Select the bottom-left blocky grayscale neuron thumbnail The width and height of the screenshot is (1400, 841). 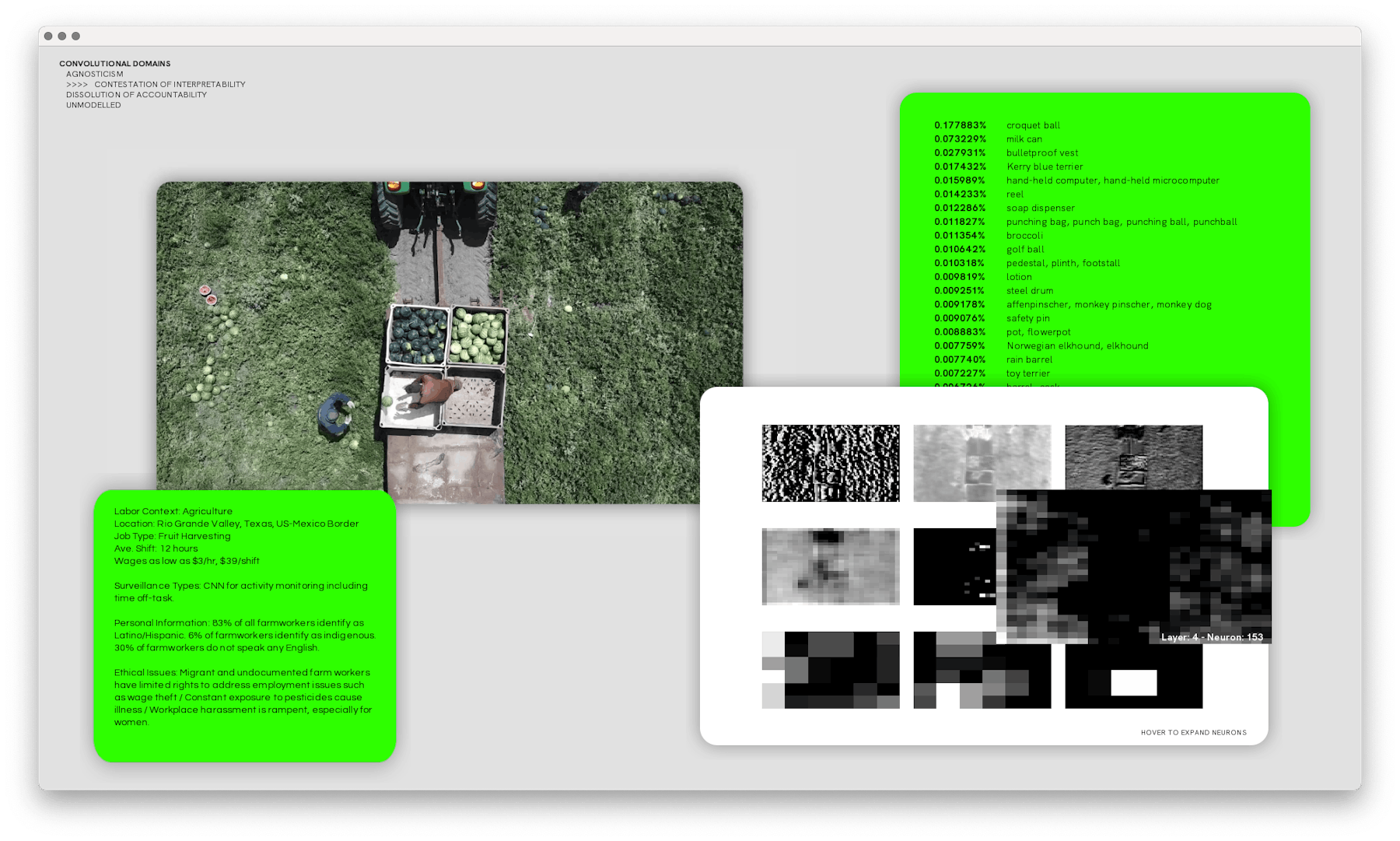click(830, 670)
